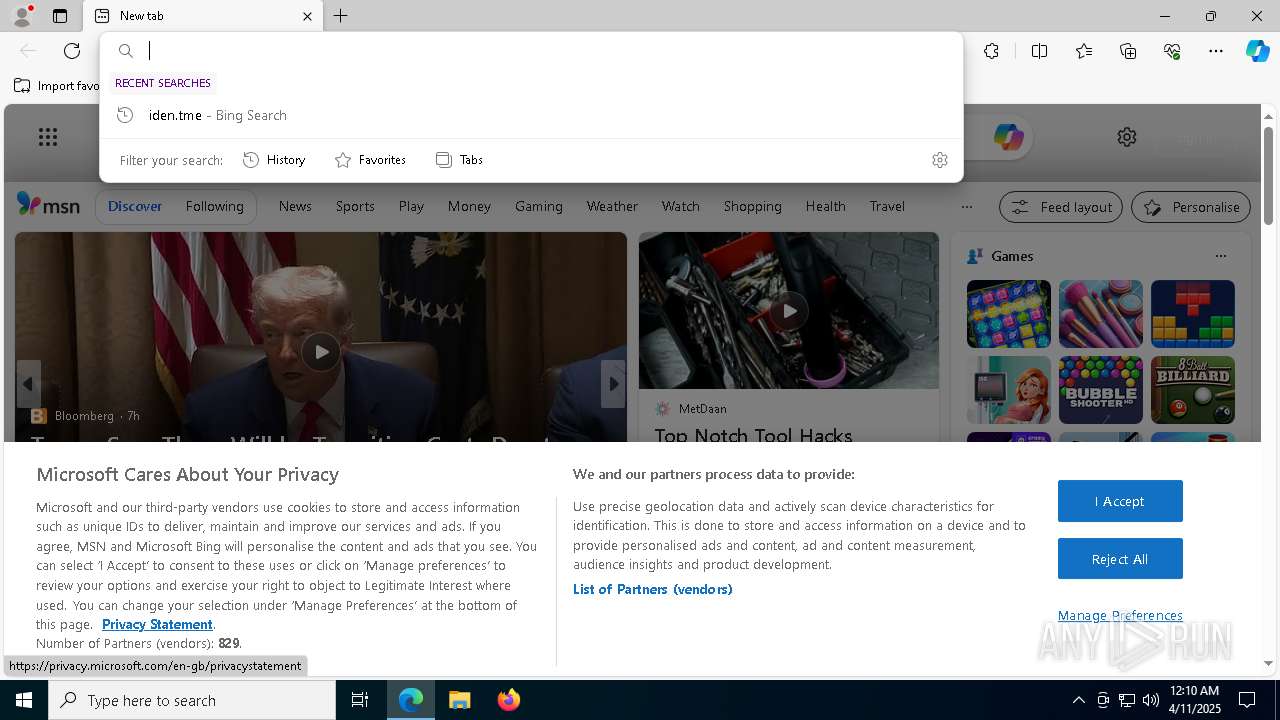Viewport: 1280px width, 720px height.
Task: Open the Gaming menu item
Action: [x=539, y=206]
